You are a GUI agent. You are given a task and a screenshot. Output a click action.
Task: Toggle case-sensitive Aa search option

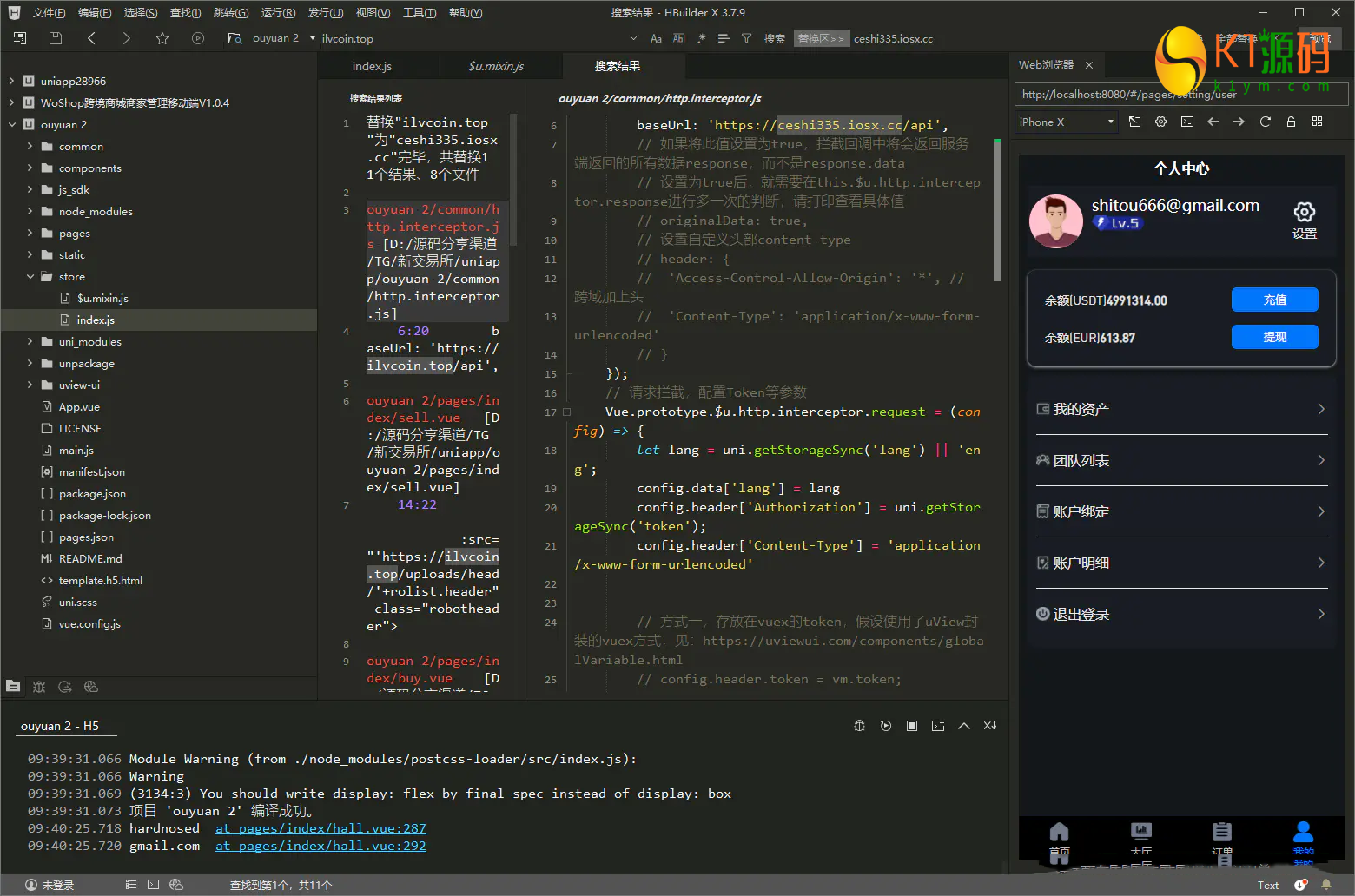tap(656, 38)
